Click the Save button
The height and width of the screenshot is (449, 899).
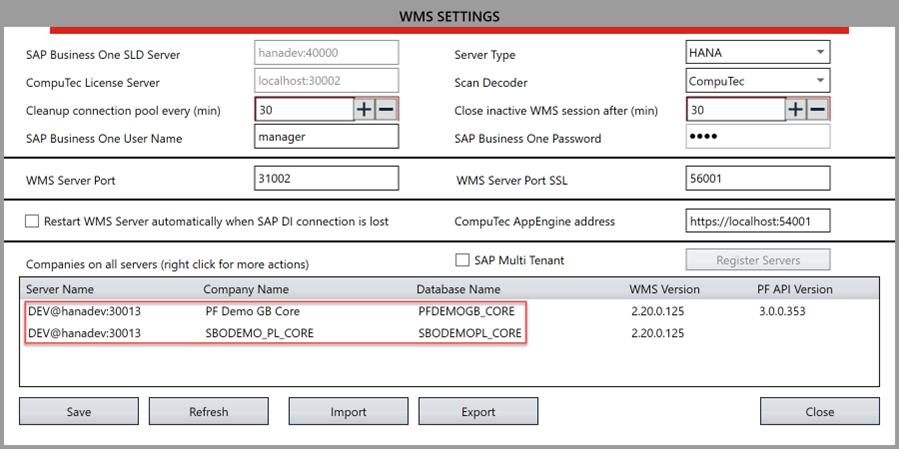[78, 411]
